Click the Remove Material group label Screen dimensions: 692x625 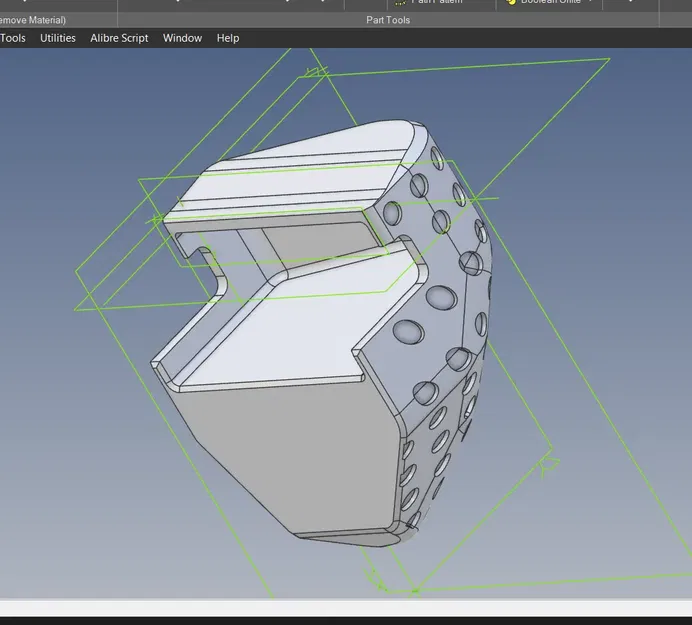point(32,20)
